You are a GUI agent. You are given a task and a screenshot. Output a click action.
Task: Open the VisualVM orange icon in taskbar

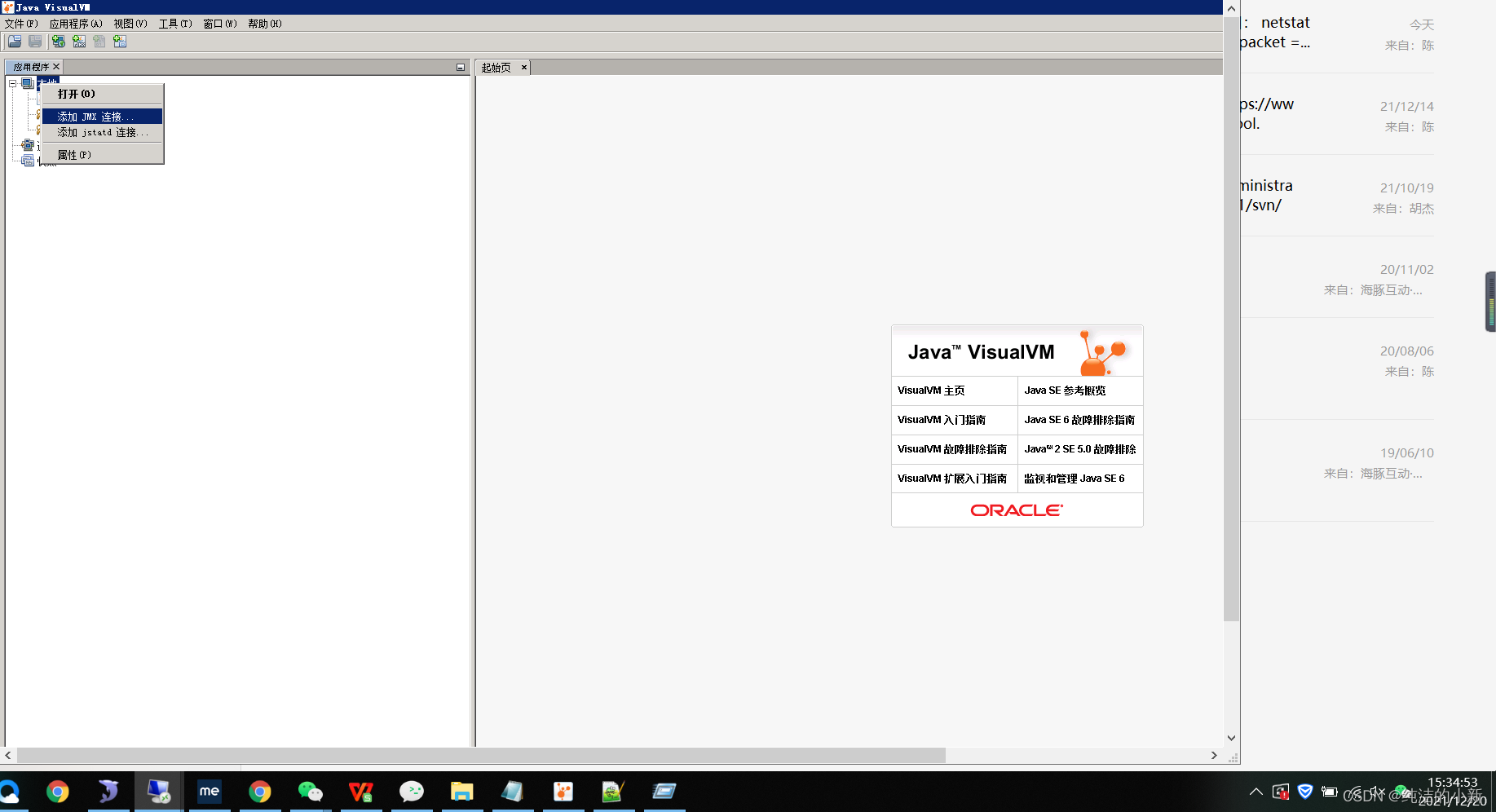click(563, 792)
